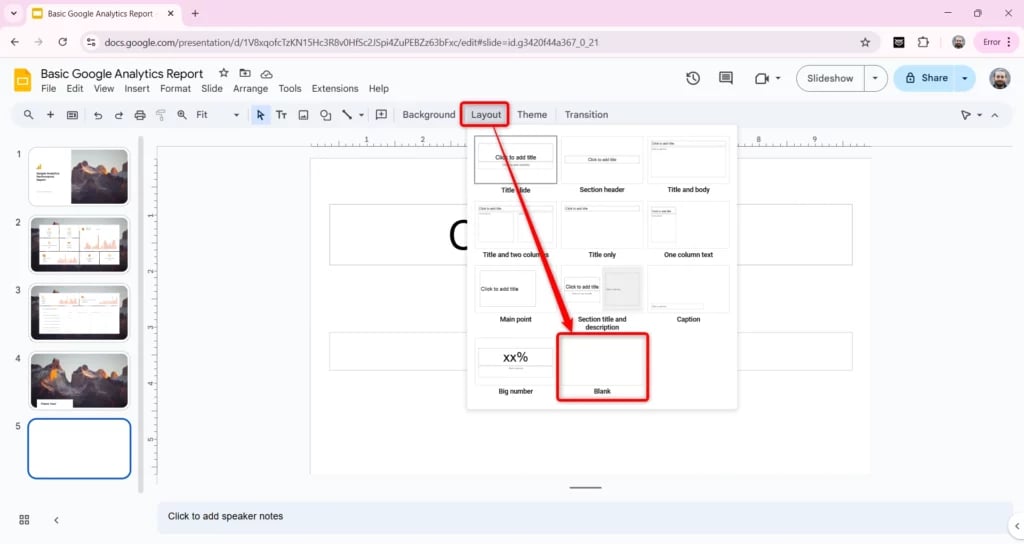Choose the Section header layout

[601, 165]
